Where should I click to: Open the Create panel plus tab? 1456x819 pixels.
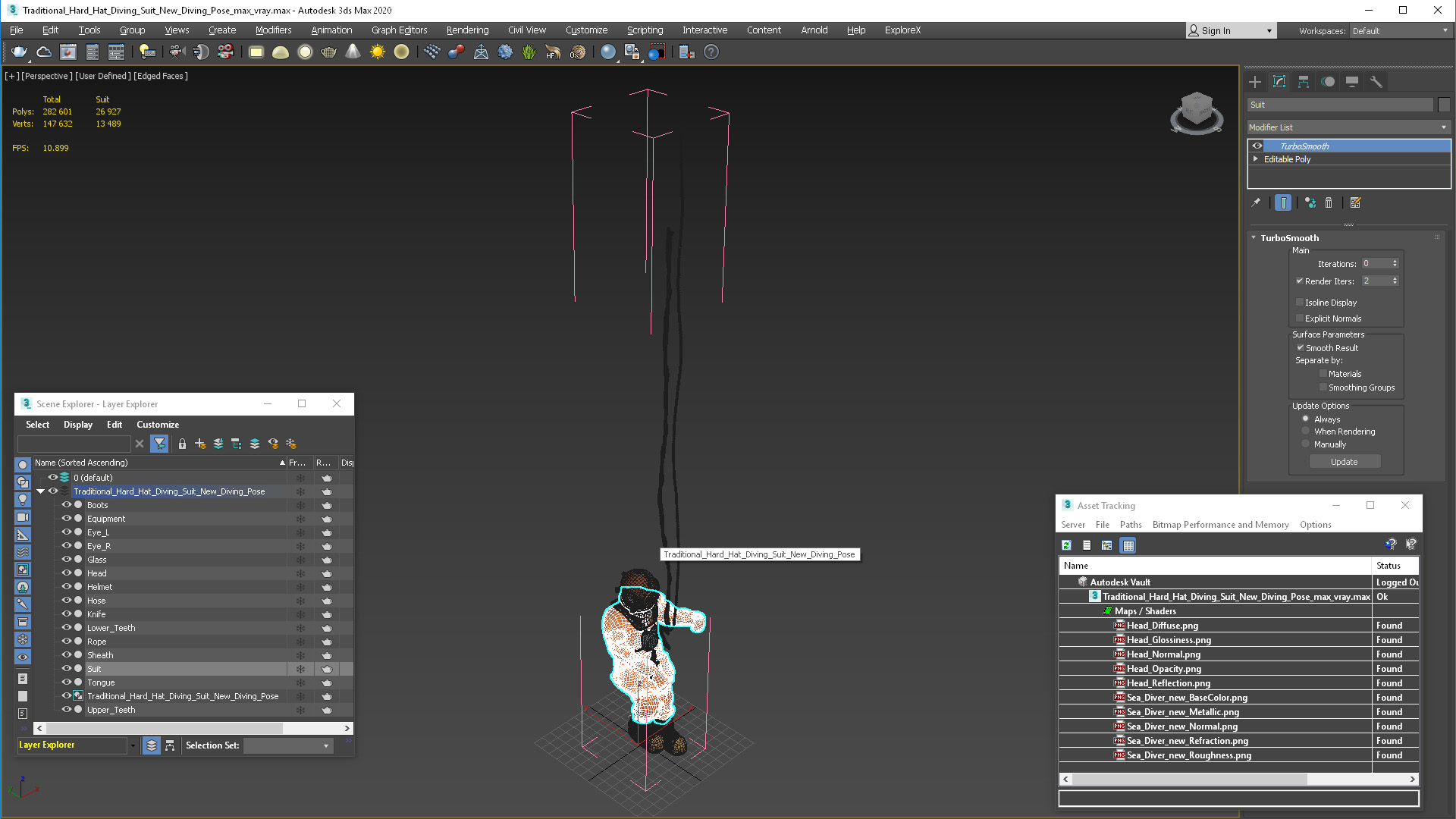(1255, 82)
